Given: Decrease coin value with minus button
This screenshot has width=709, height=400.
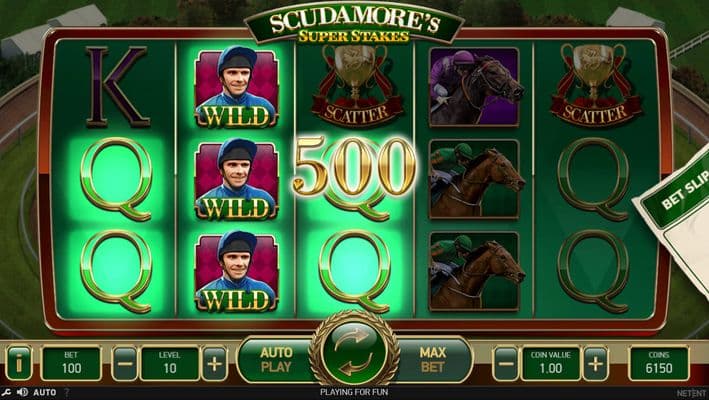Looking at the screenshot, I should 506,363.
